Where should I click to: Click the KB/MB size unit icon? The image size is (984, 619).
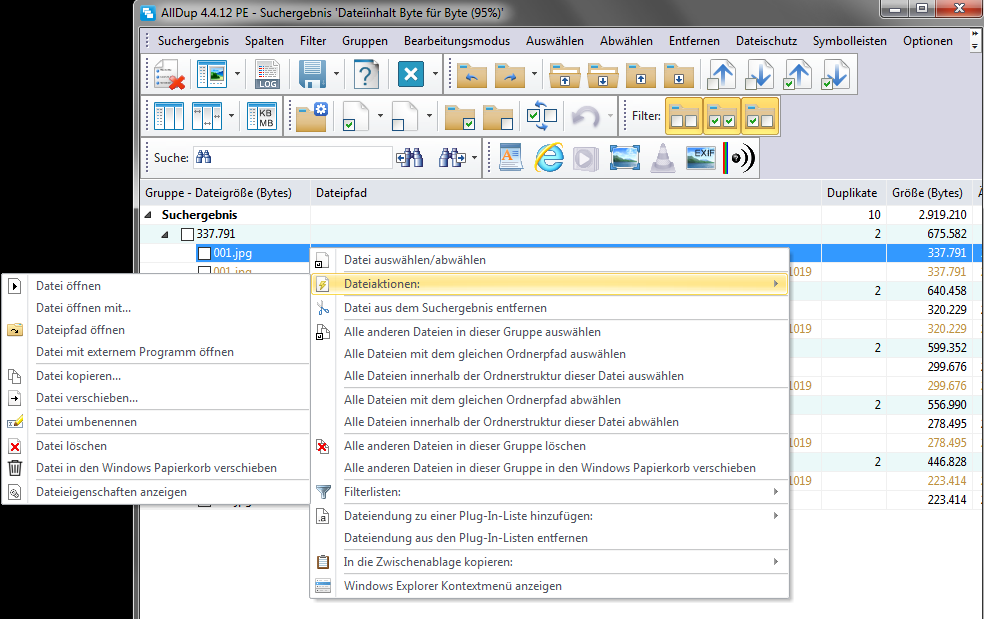(x=265, y=117)
